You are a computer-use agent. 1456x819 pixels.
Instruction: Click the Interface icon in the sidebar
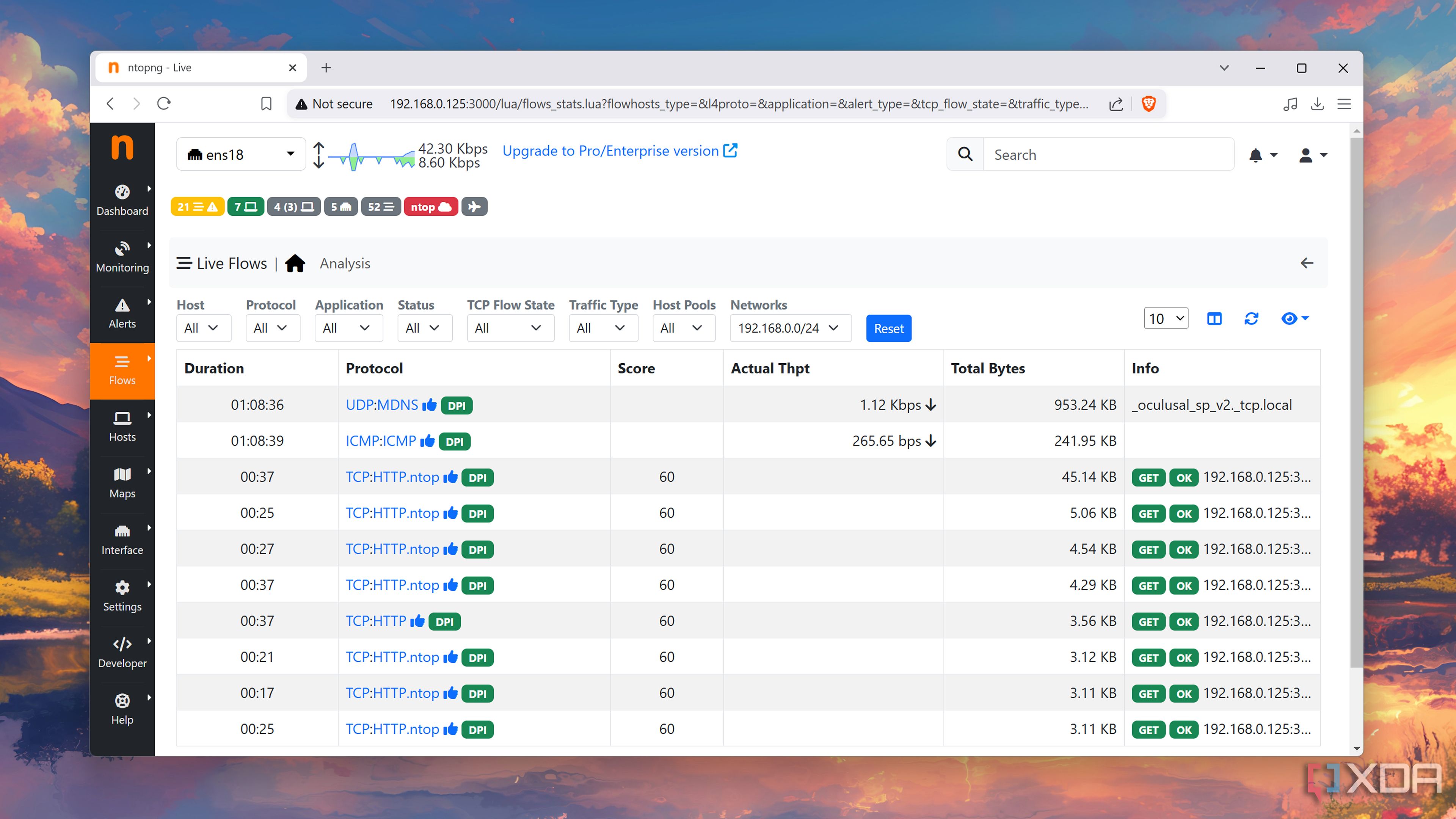[x=122, y=538]
